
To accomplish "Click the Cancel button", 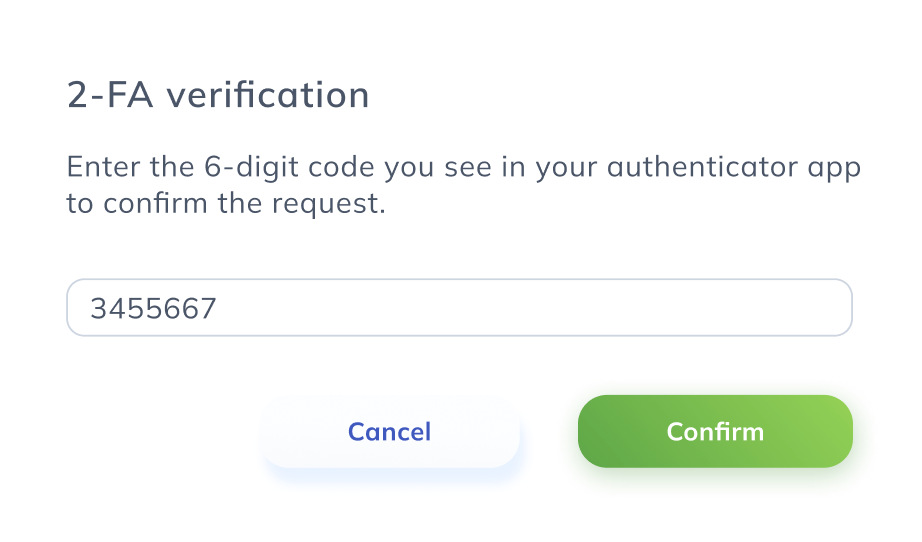I will click(389, 431).
